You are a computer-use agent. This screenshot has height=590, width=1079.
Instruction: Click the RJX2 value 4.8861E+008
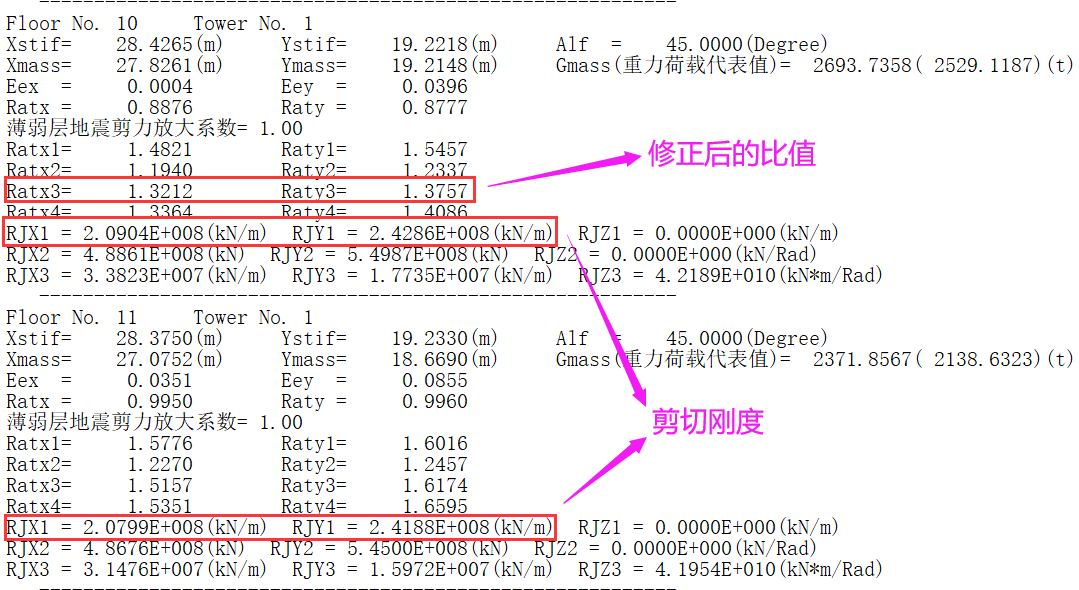[143, 255]
